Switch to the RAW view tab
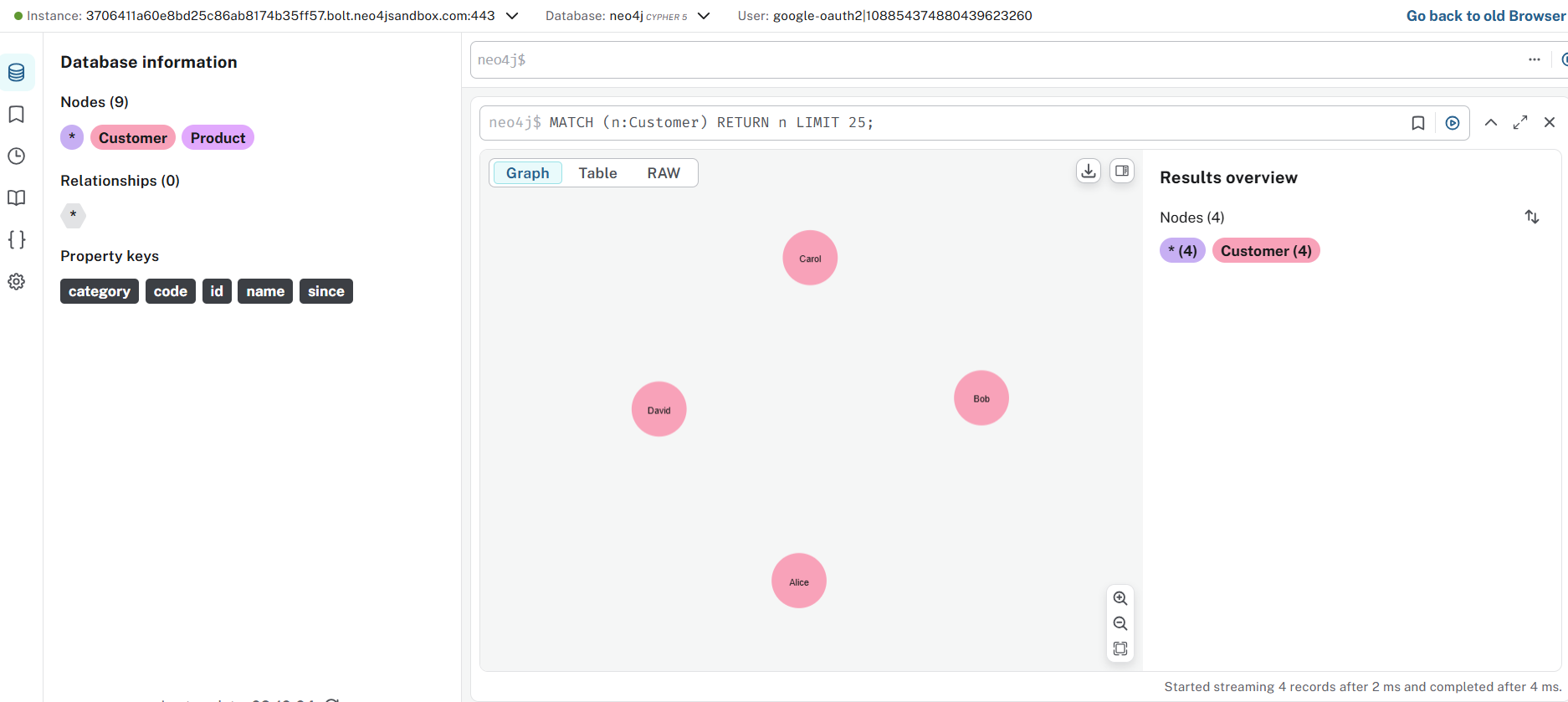 point(664,173)
